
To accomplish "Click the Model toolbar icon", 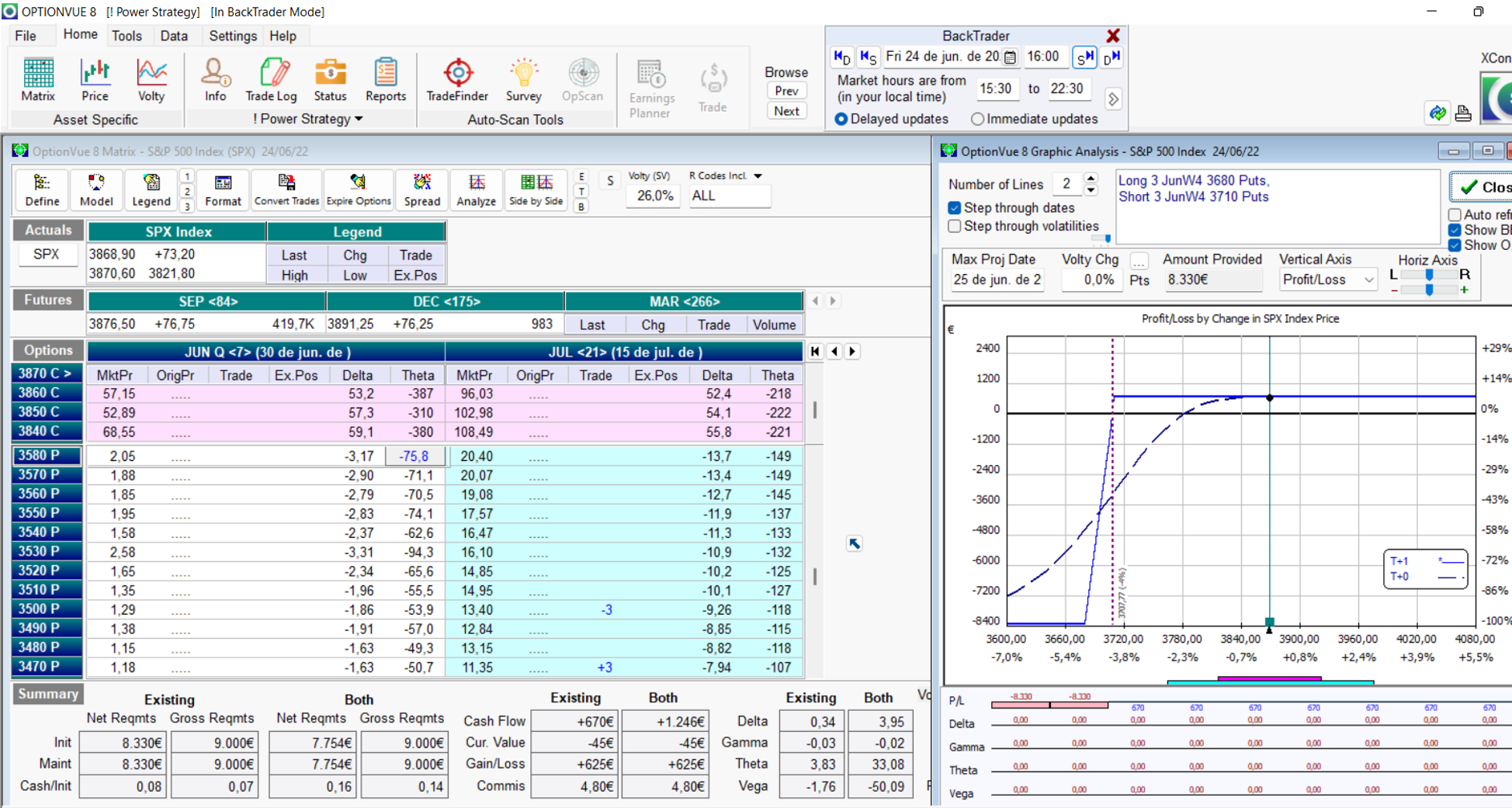I will click(x=96, y=190).
